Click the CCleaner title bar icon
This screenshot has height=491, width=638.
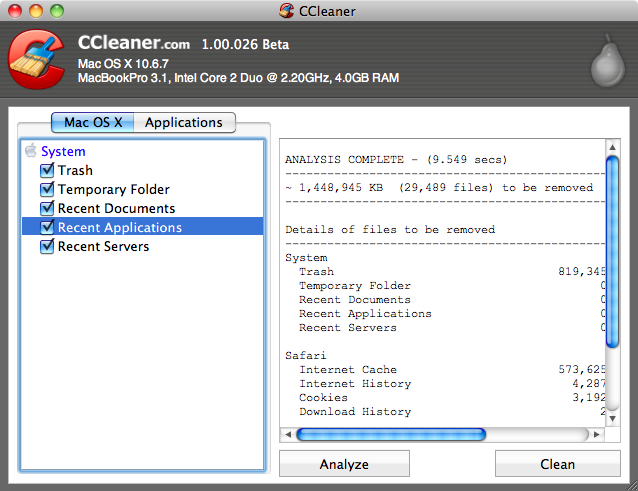point(286,11)
